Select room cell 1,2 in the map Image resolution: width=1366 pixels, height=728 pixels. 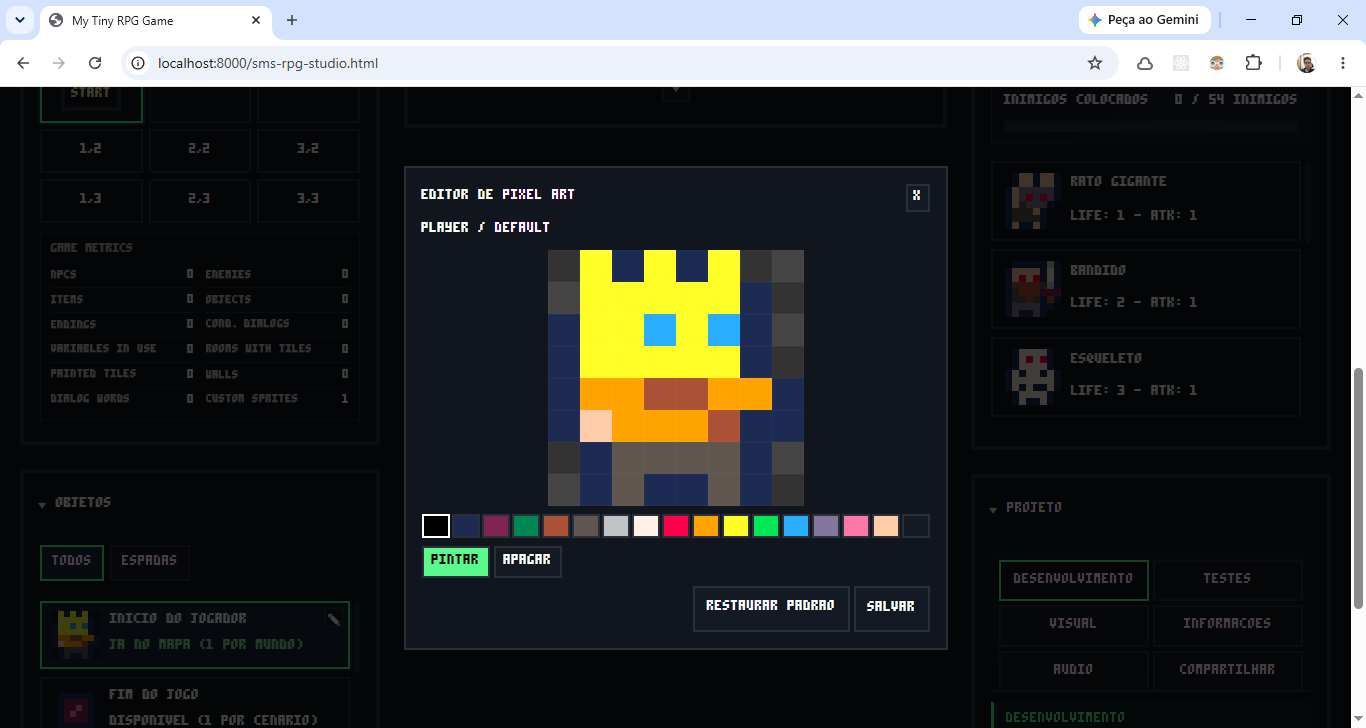(91, 149)
